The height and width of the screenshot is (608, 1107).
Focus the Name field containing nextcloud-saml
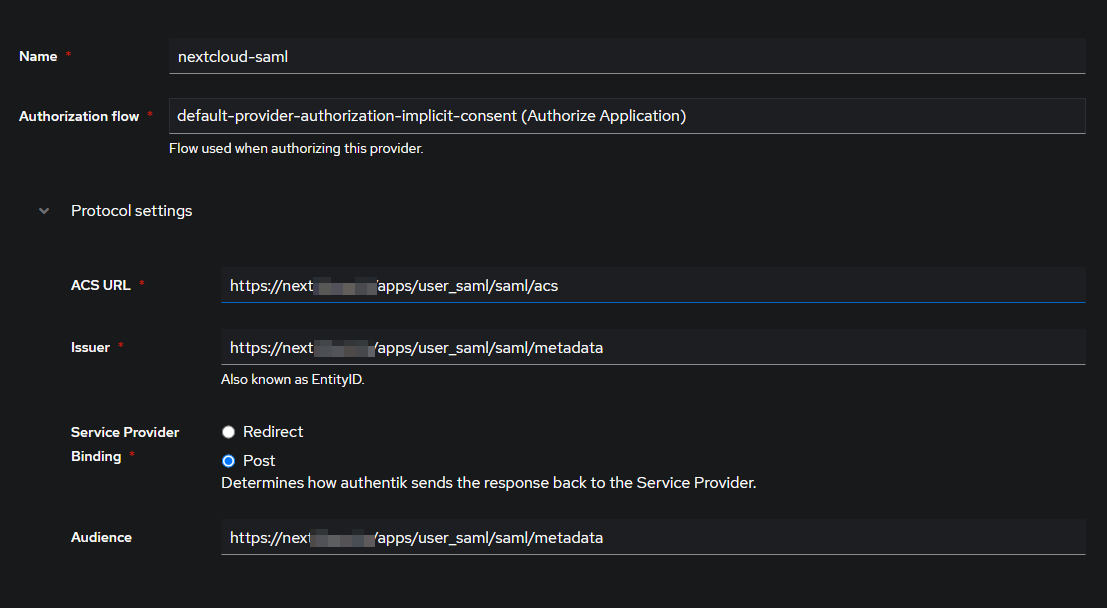627,57
